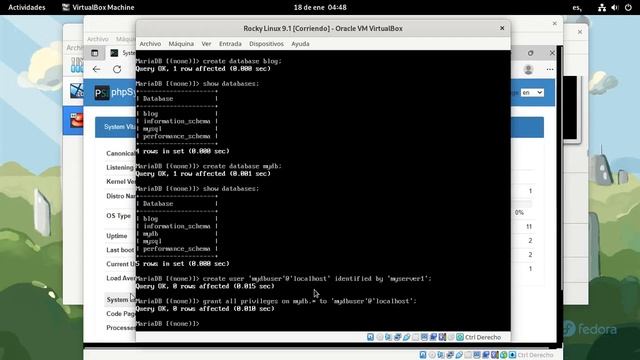Click the "create database mydb;" command line
Image resolution: width=640 pixels, height=360 pixels.
tap(209, 166)
